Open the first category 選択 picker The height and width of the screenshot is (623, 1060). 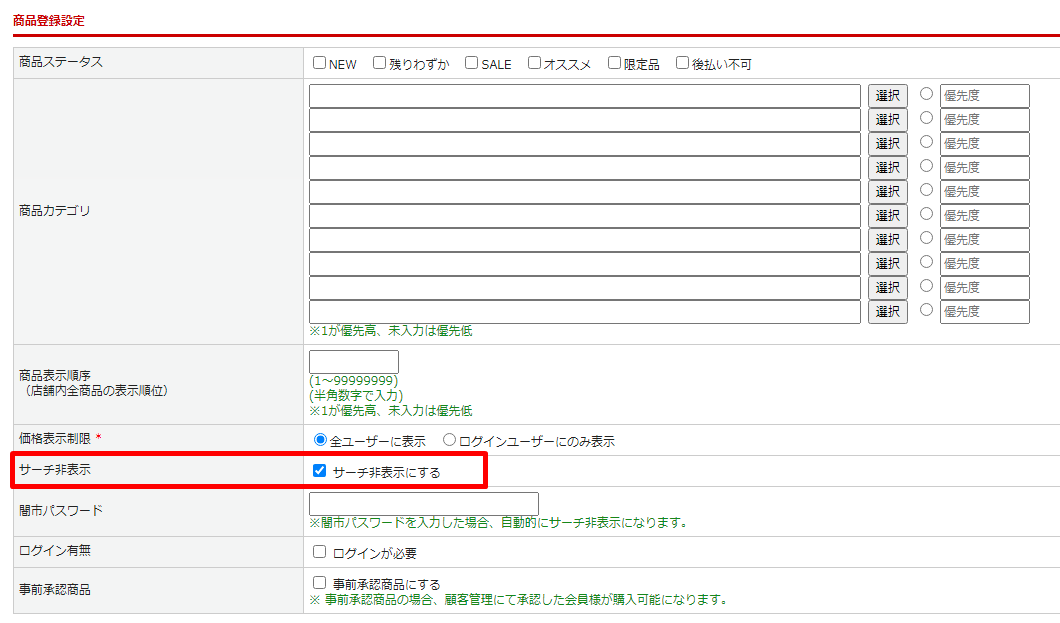pyautogui.click(x=887, y=95)
